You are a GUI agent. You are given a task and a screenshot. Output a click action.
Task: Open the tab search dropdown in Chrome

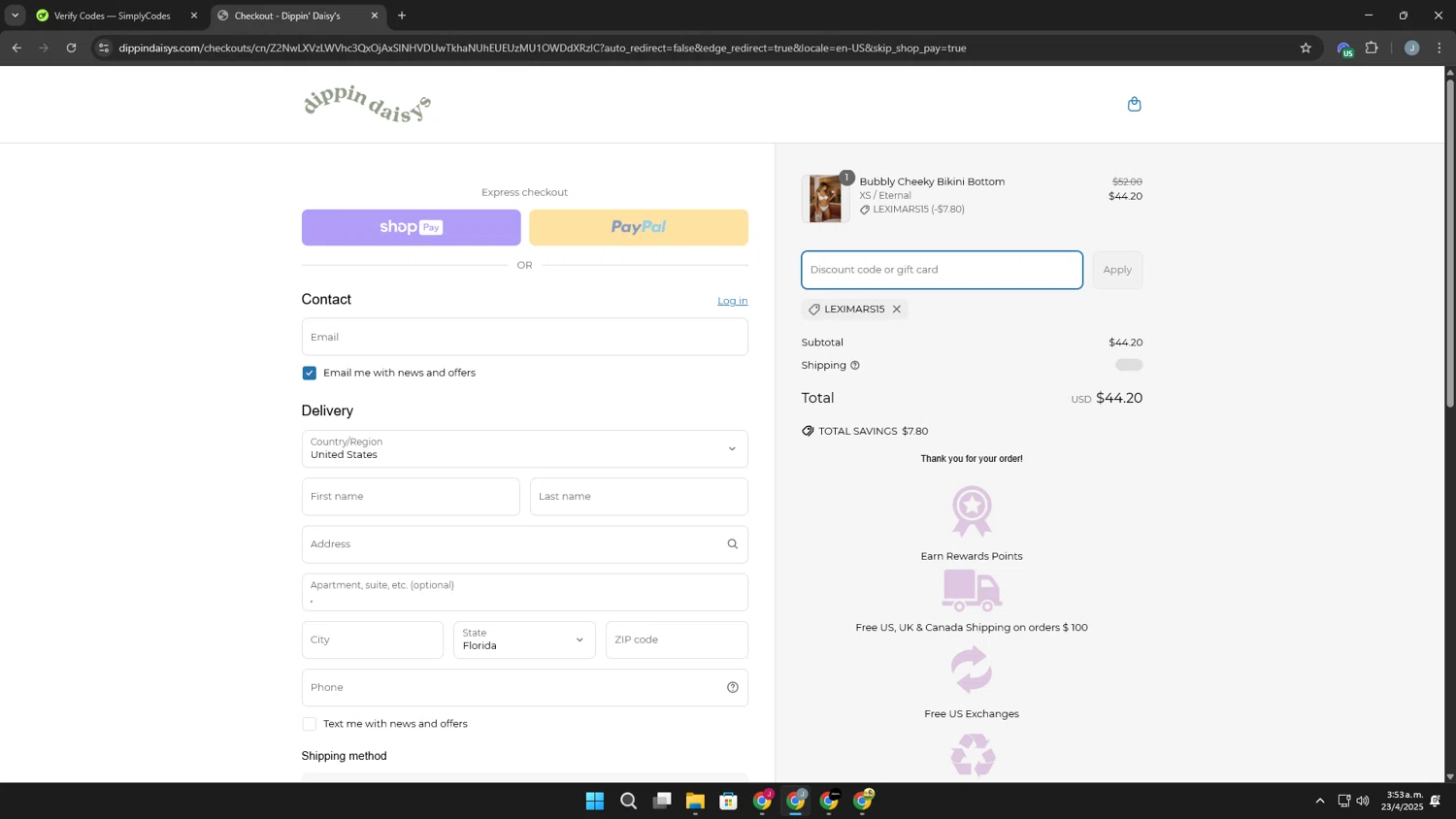pyautogui.click(x=15, y=16)
